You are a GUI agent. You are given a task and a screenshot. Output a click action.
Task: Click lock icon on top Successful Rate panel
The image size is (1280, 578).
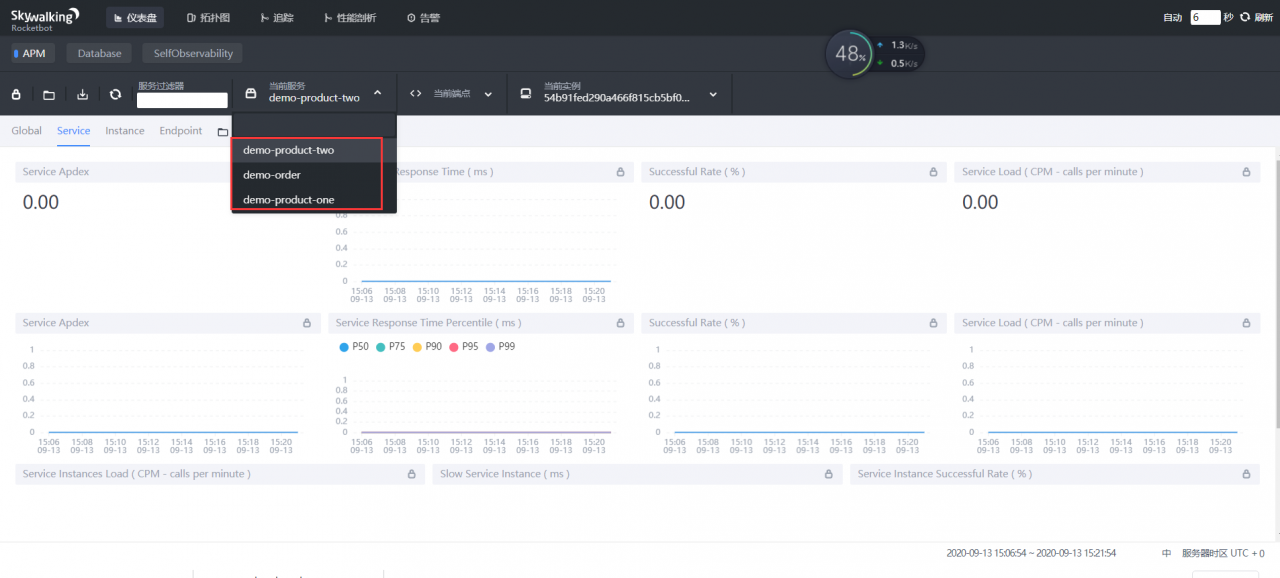[x=933, y=172]
